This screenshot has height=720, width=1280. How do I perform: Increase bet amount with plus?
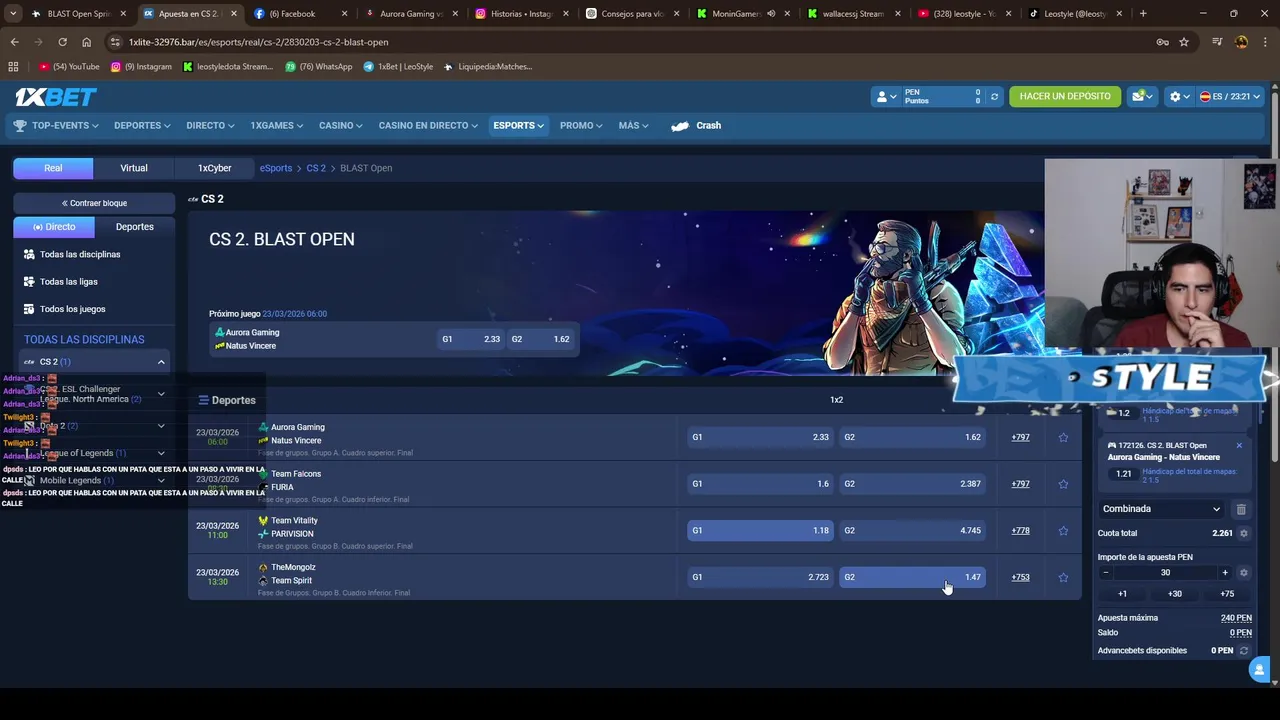[x=1224, y=573]
